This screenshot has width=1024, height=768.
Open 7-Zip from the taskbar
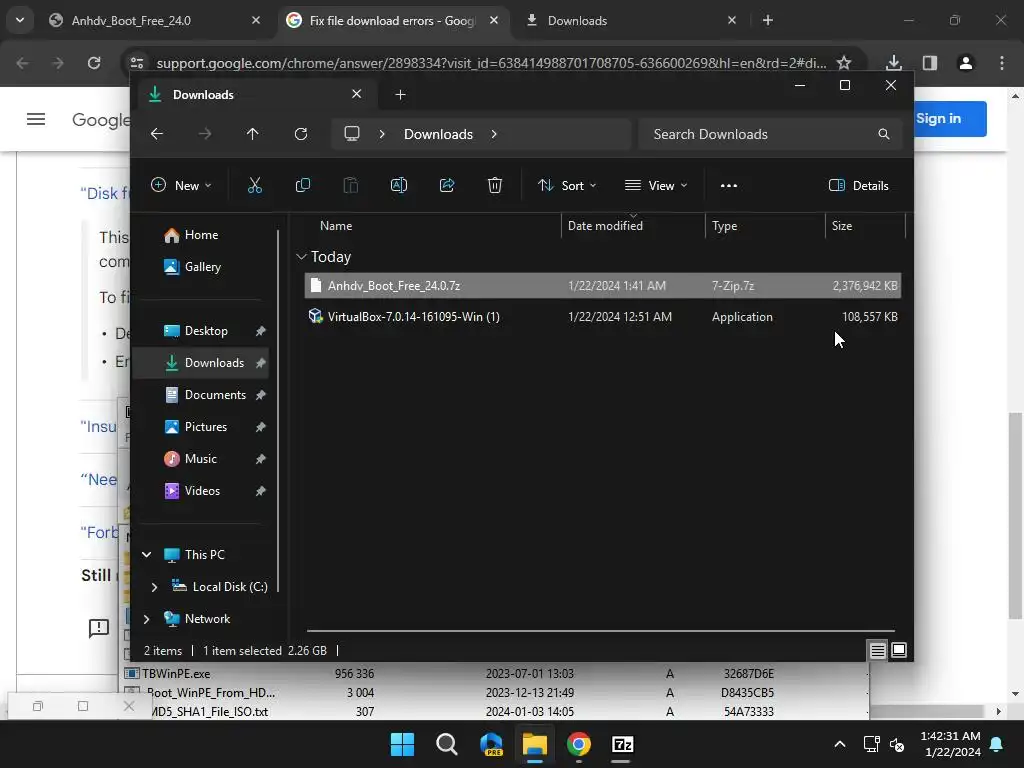coord(622,744)
